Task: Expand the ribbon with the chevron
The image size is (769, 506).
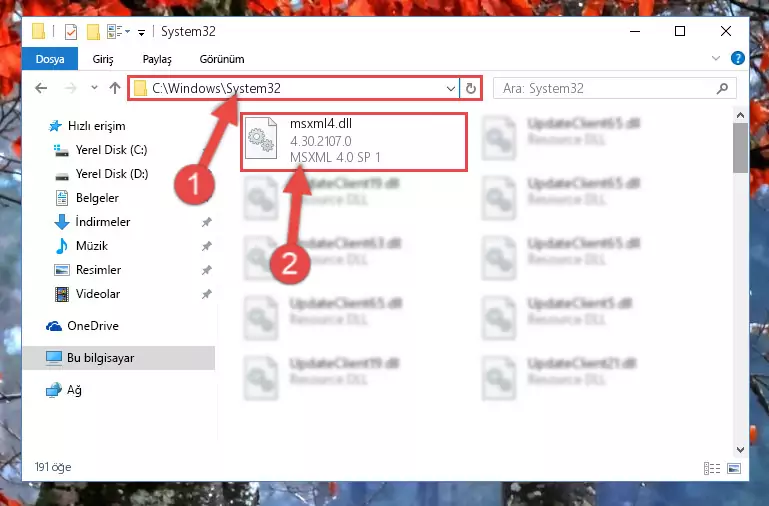Action: tap(716, 58)
